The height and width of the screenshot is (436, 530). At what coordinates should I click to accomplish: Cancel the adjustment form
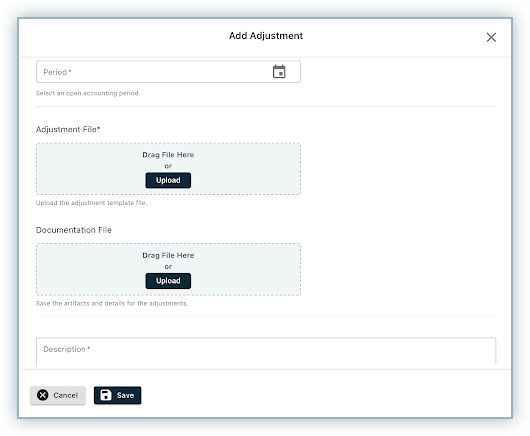pyautogui.click(x=58, y=395)
